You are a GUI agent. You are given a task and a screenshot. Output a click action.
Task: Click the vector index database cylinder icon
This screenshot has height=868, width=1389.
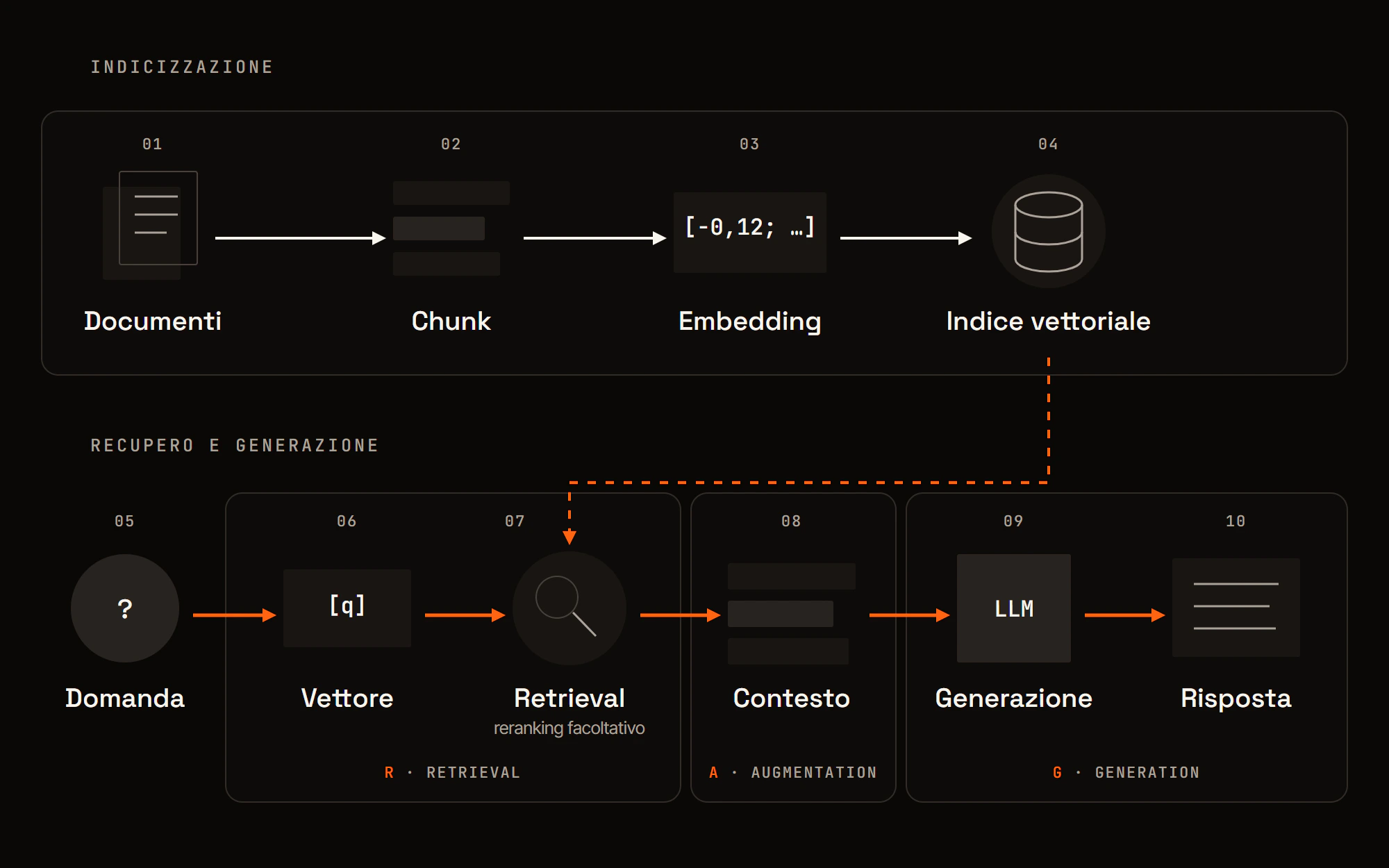(x=1049, y=231)
